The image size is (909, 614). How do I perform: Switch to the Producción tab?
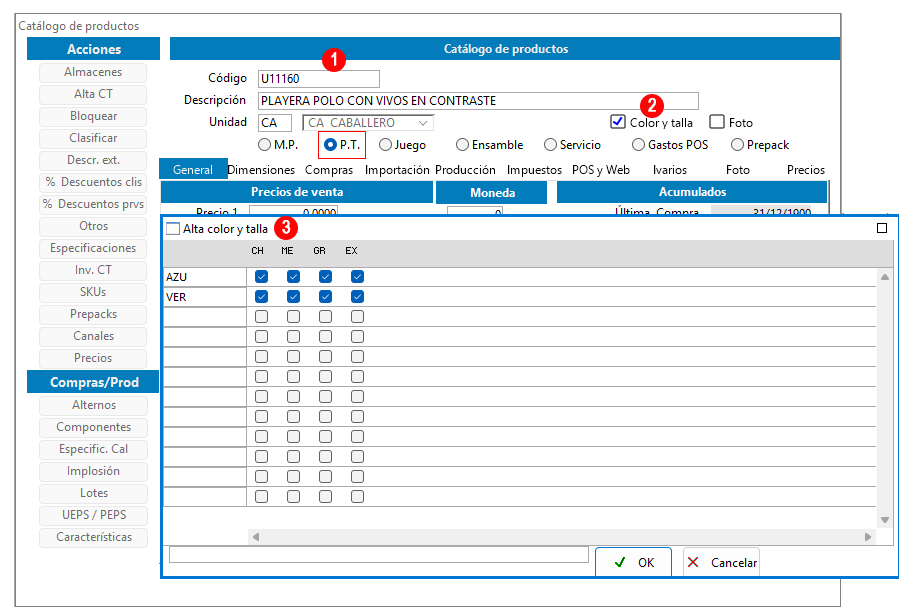pyautogui.click(x=465, y=170)
